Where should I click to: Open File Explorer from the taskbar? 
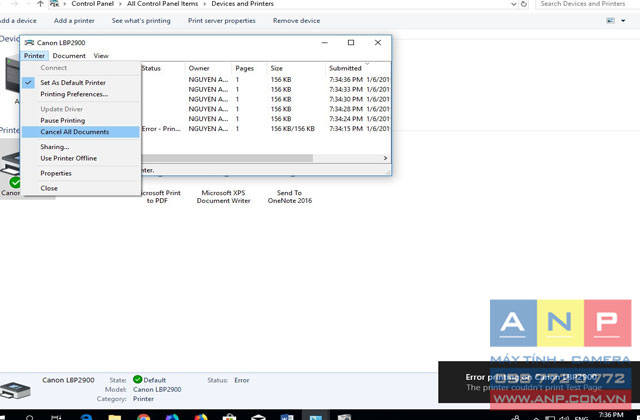point(115,417)
